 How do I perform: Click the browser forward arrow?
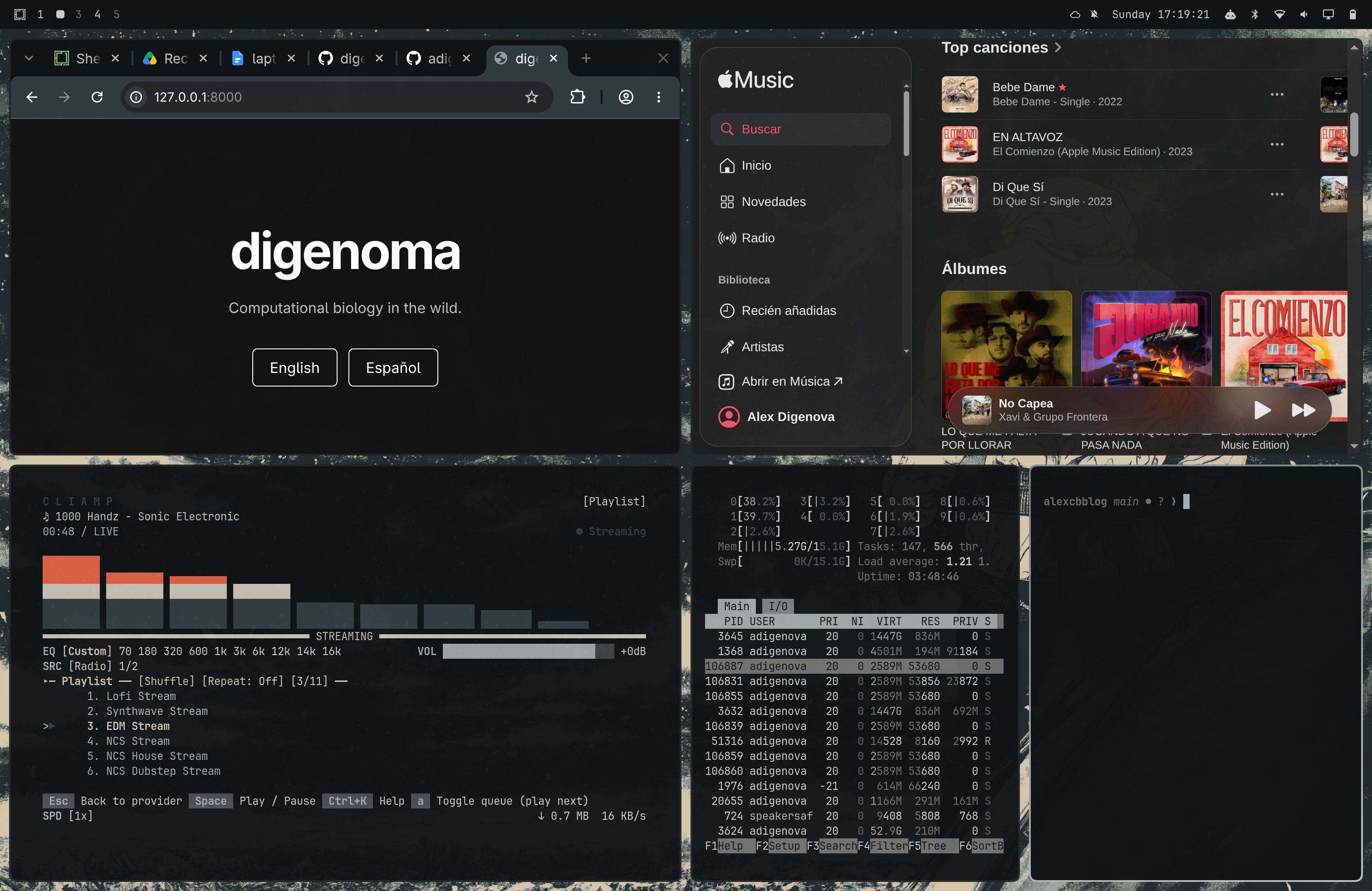pyautogui.click(x=64, y=97)
